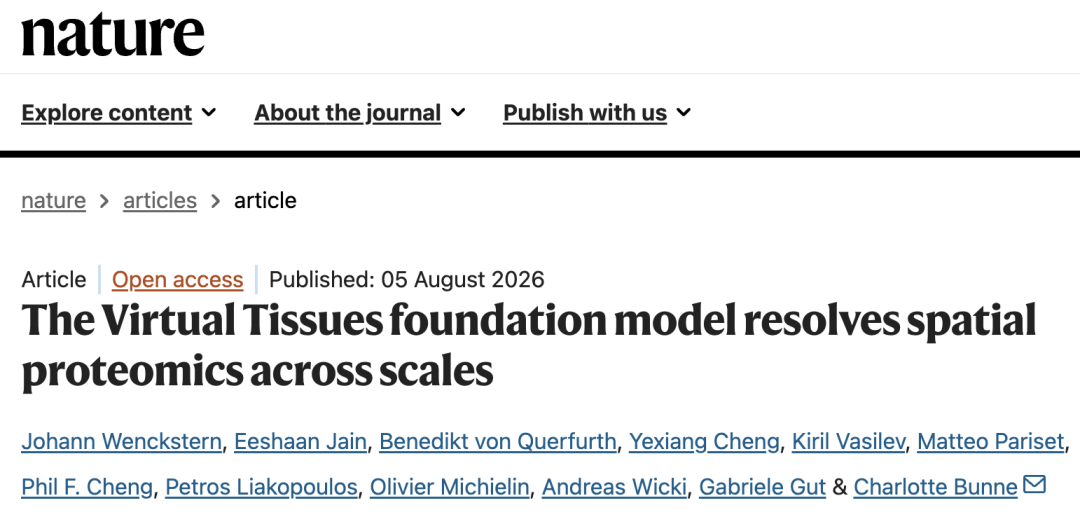Expand the Explore content menu
The width and height of the screenshot is (1080, 524).
pos(118,113)
